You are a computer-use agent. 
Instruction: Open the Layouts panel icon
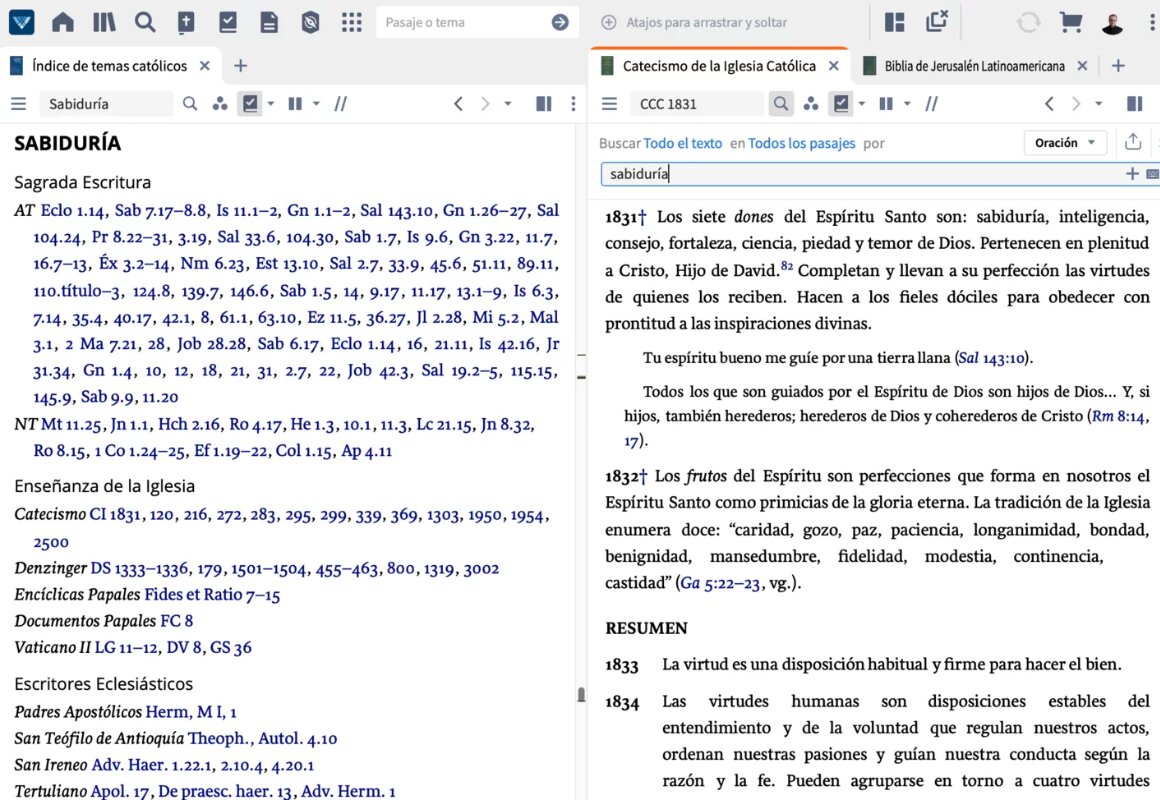pos(894,22)
